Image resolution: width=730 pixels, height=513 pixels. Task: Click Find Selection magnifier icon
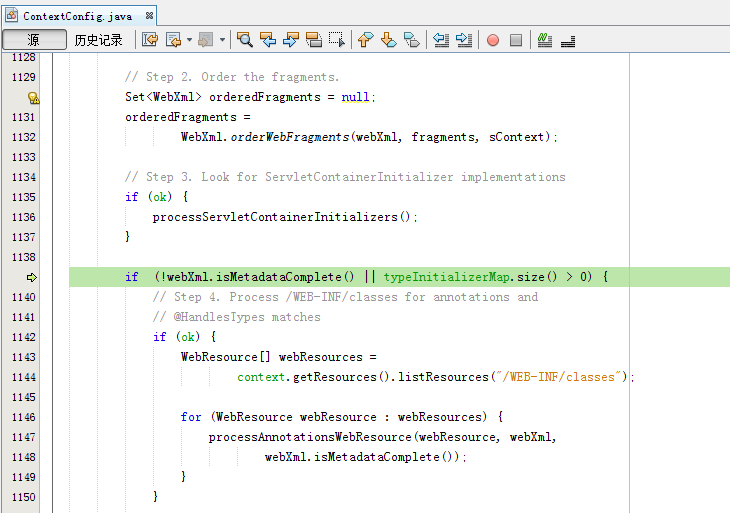click(x=244, y=40)
